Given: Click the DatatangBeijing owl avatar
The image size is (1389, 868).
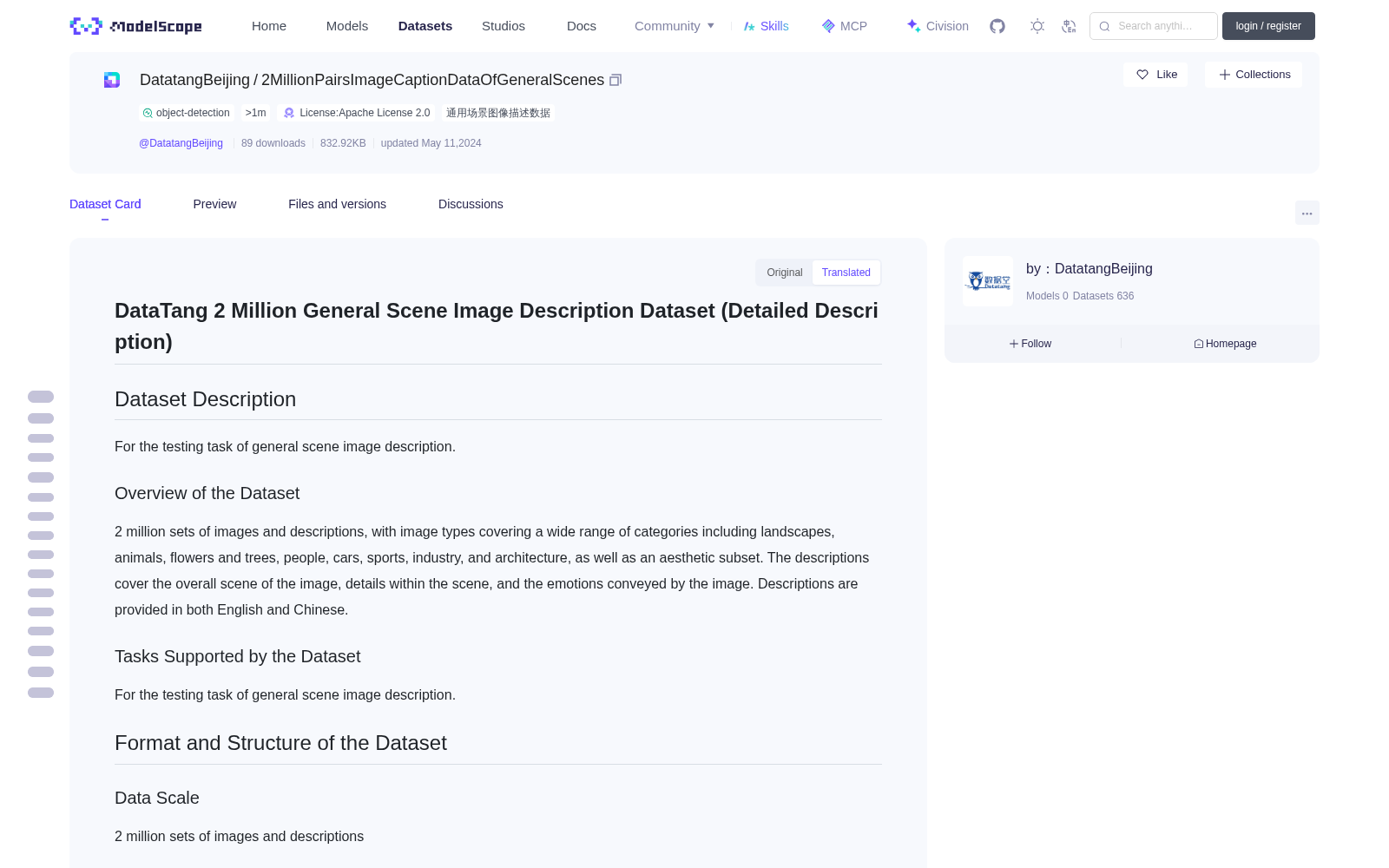Looking at the screenshot, I should tap(988, 281).
